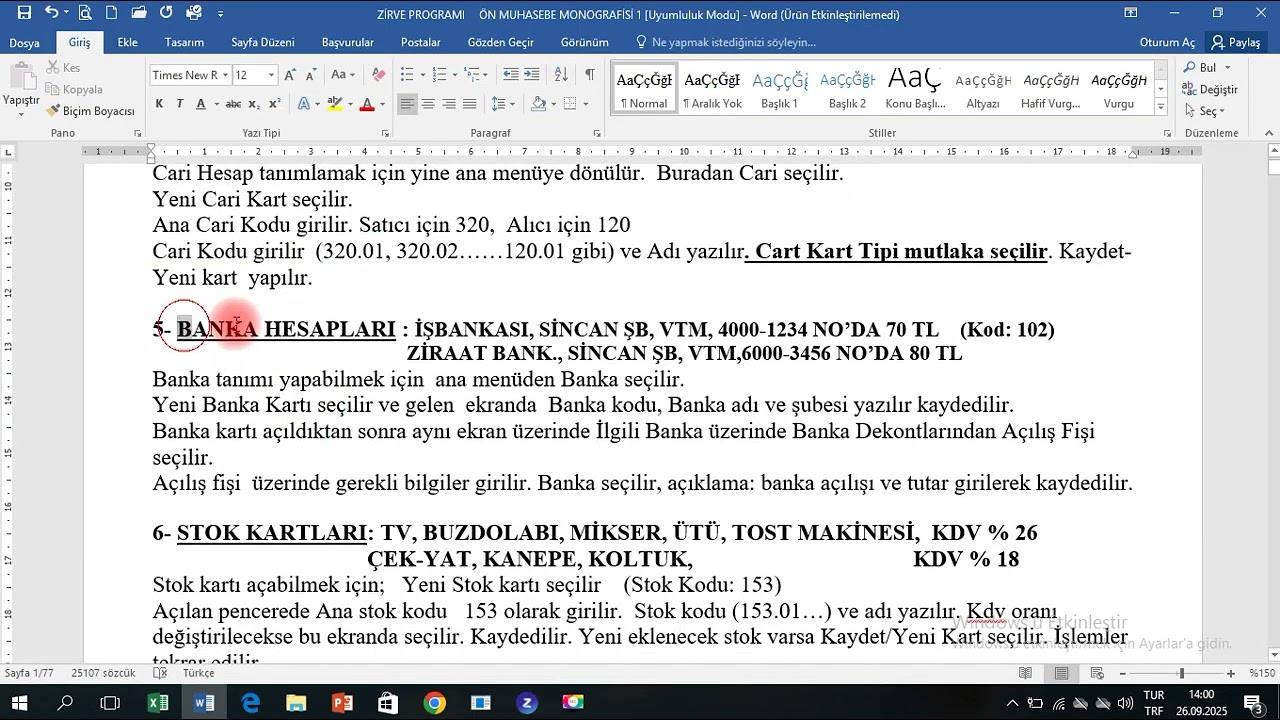The width and height of the screenshot is (1280, 720).
Task: Clear all formatting with the eraser icon
Action: (378, 75)
